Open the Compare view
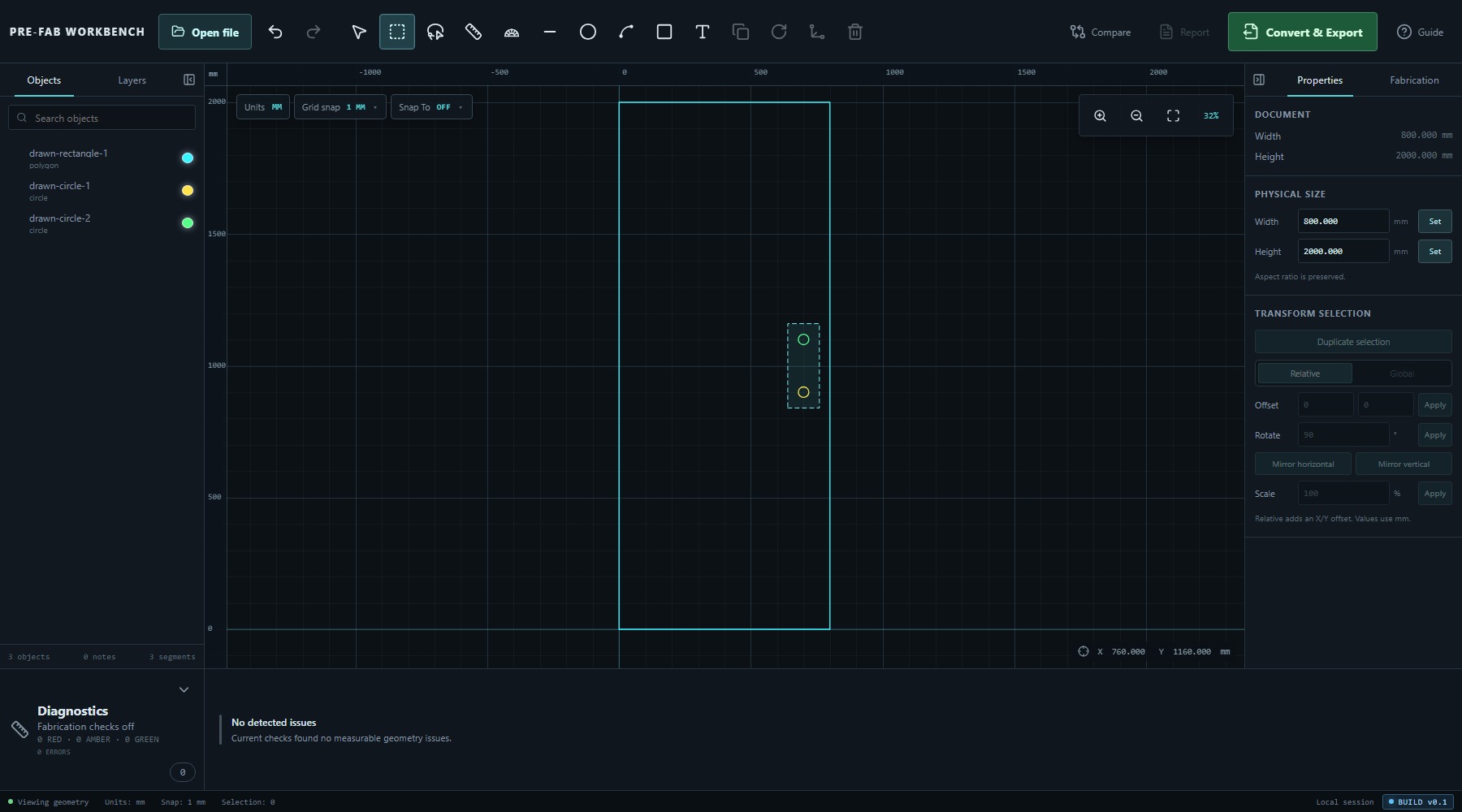The height and width of the screenshot is (812, 1462). (x=1101, y=32)
